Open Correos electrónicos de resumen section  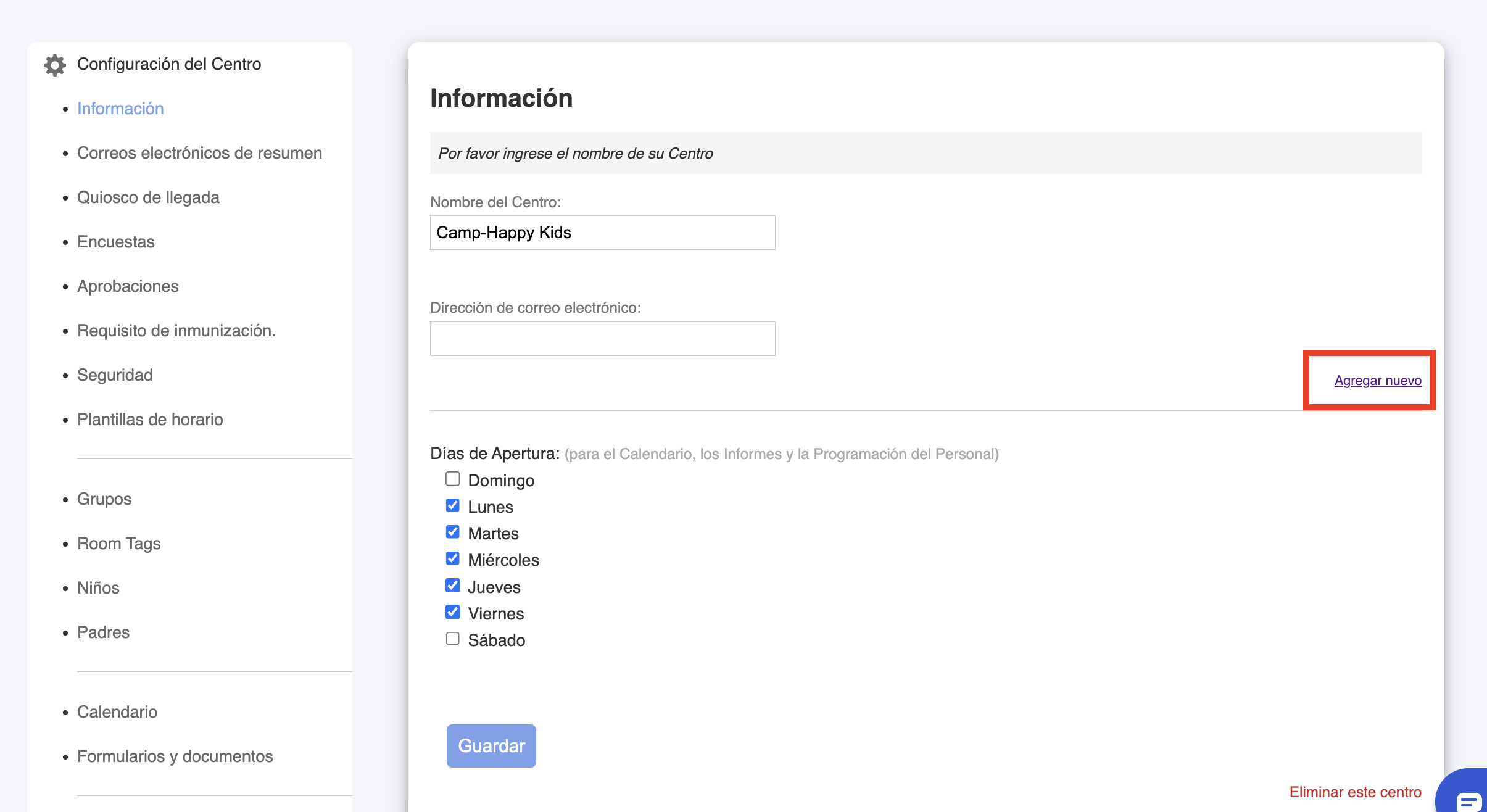(x=199, y=153)
